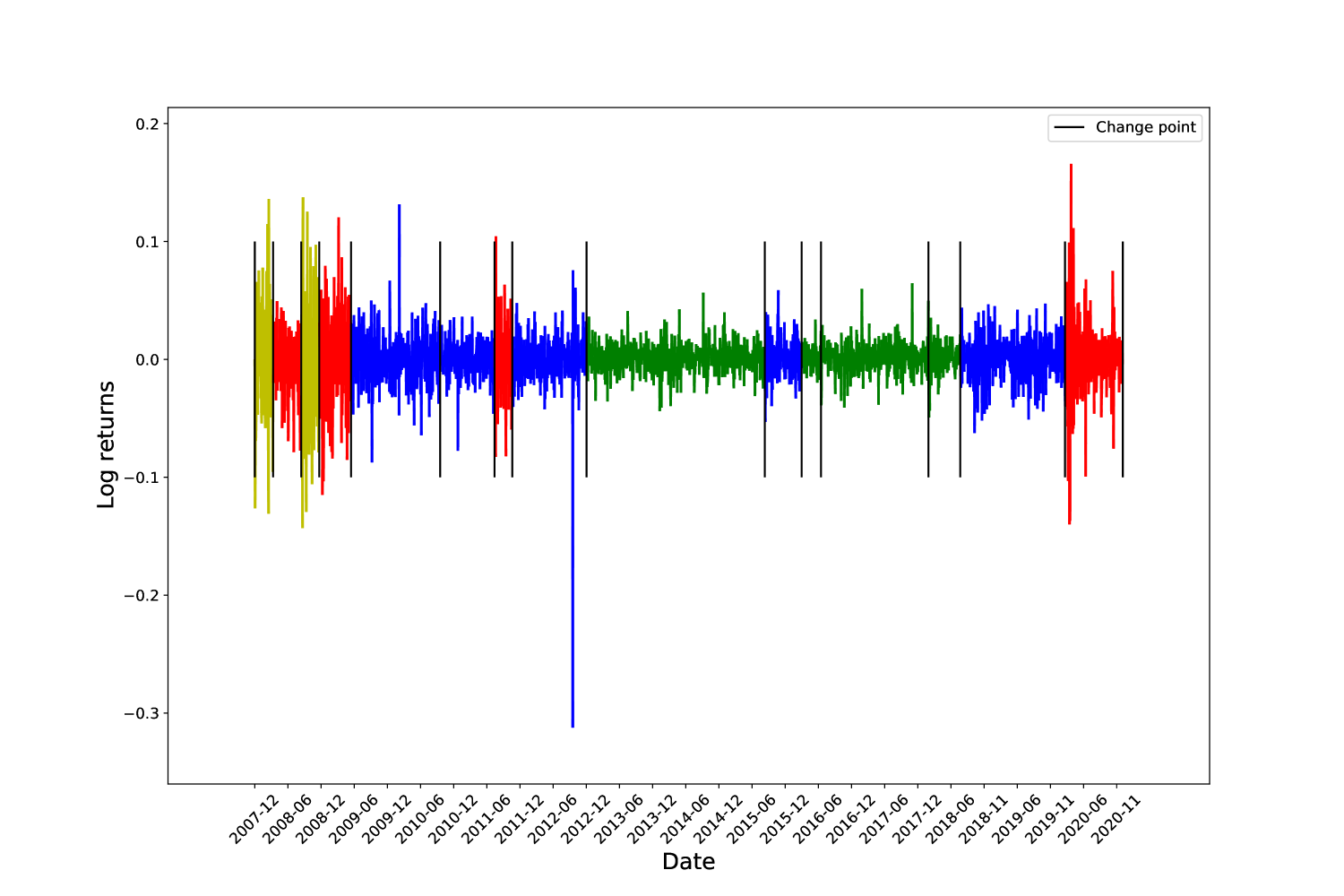
Task: Click the −0.1 y-axis tick label
Action: tap(142, 478)
